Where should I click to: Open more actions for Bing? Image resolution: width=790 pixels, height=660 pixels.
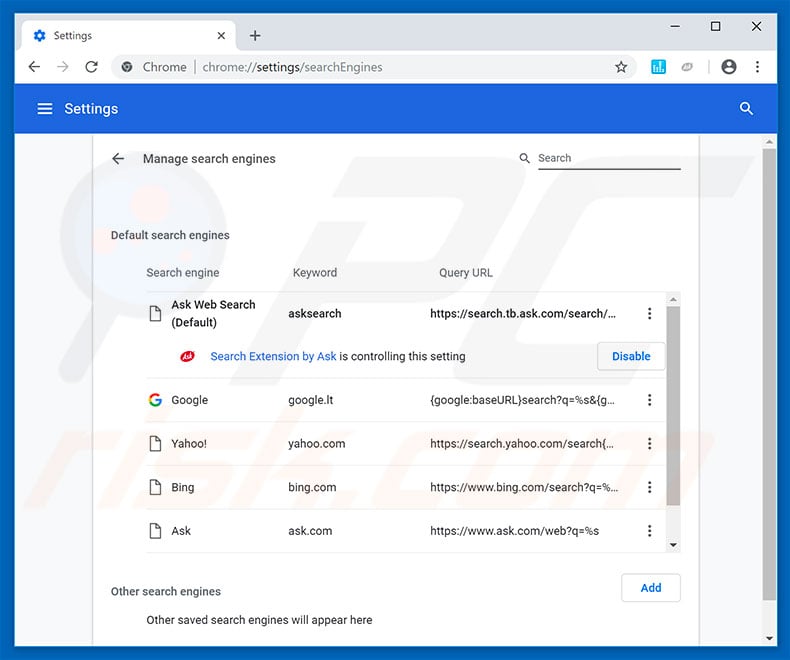tap(649, 487)
